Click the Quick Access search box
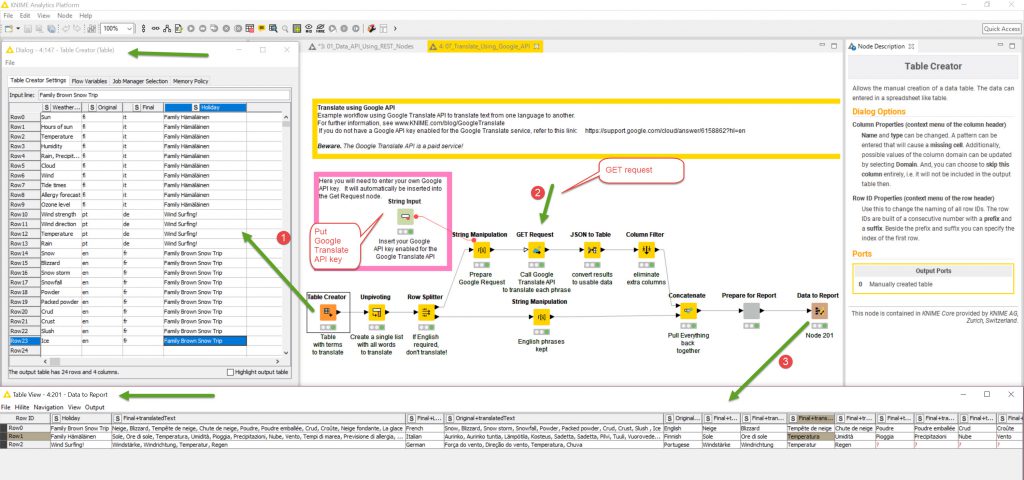 click(x=1000, y=29)
